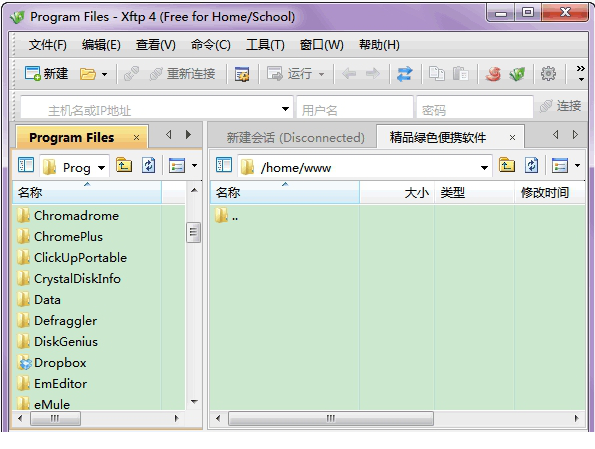Open the 命令(C) menu
The width and height of the screenshot is (595, 449).
tap(211, 45)
